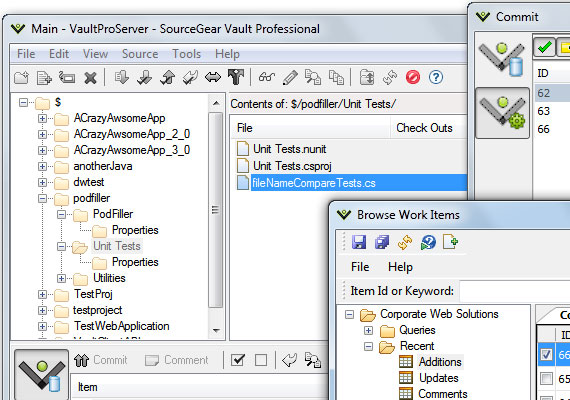570x400 pixels.
Task: Click the Item Id or Keyword input field
Action: click(x=515, y=291)
